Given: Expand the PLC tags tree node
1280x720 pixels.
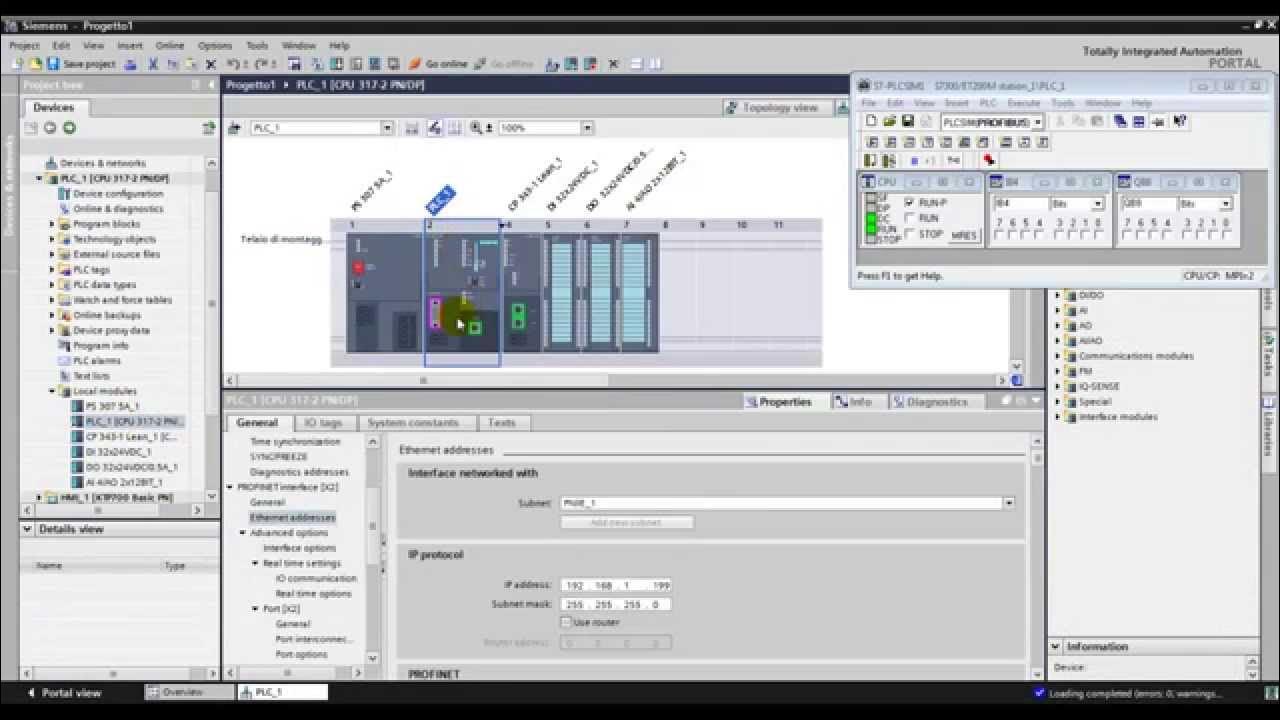Looking at the screenshot, I should point(52,270).
